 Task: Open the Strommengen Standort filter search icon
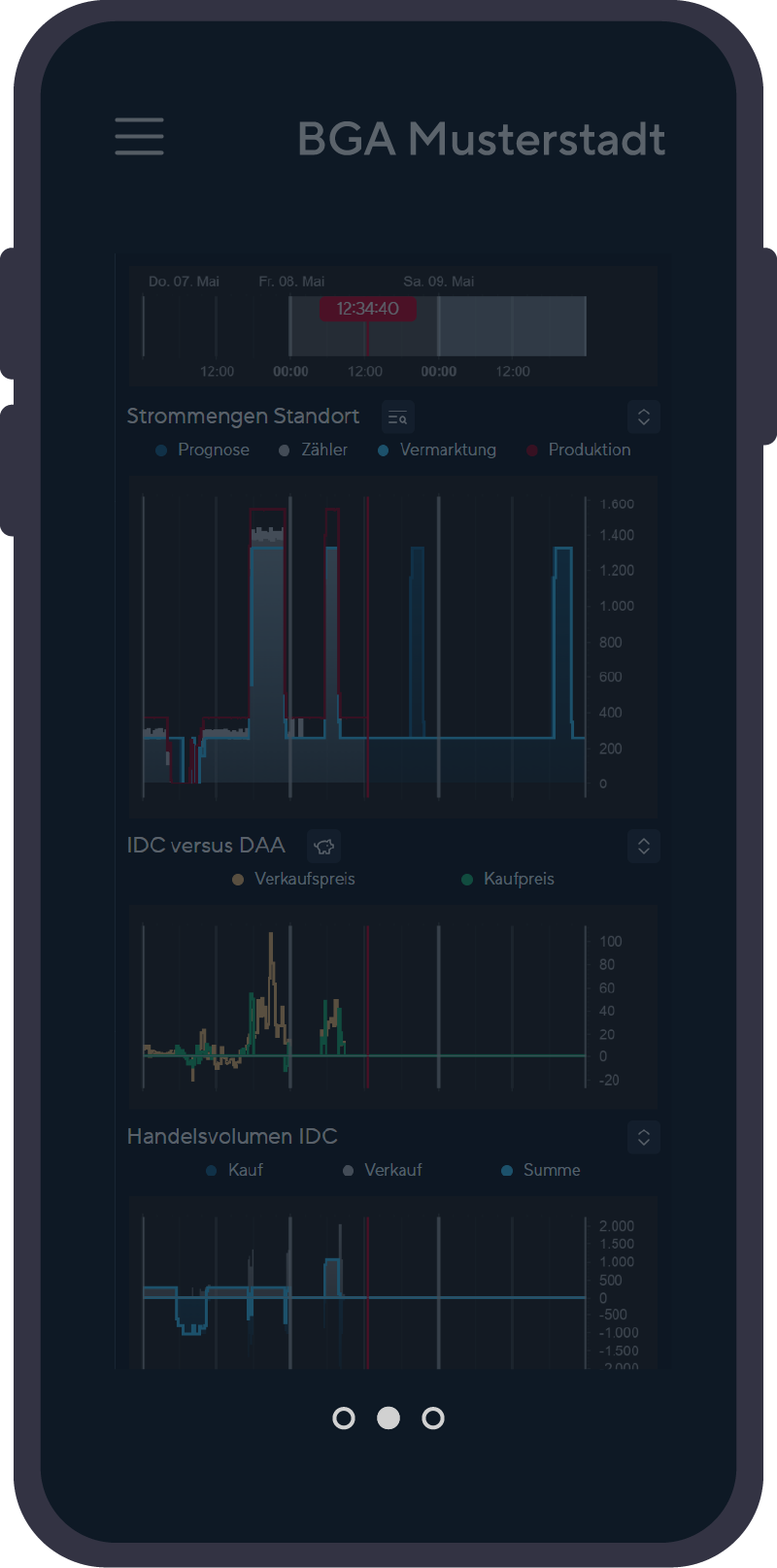pos(398,417)
